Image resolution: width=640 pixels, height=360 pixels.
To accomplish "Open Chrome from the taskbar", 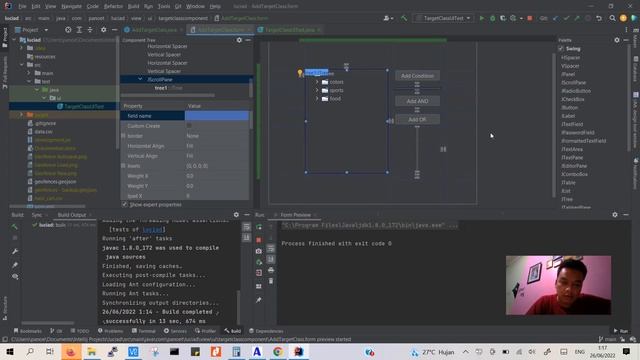I will tap(278, 352).
